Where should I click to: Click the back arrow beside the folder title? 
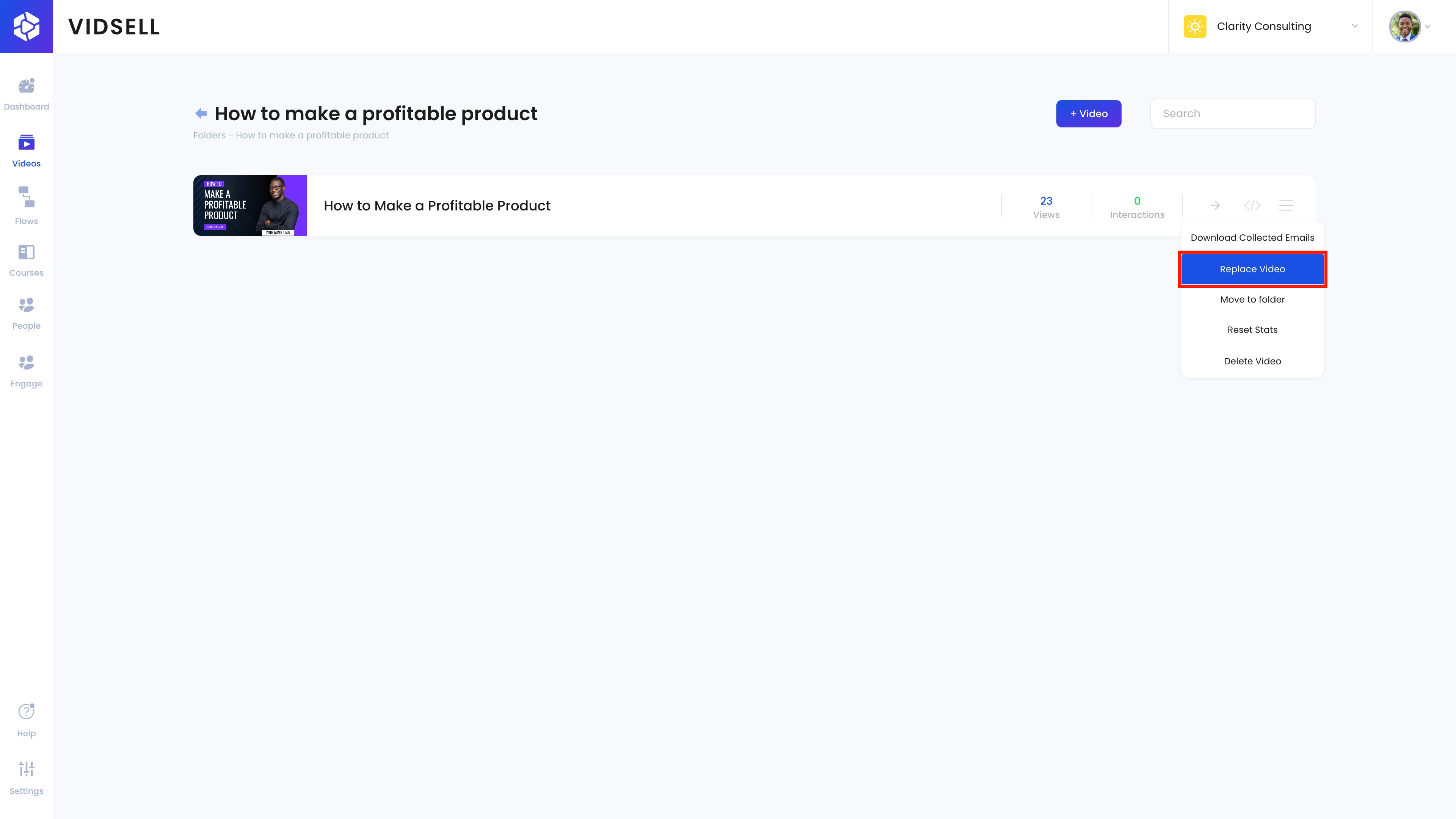click(x=201, y=114)
